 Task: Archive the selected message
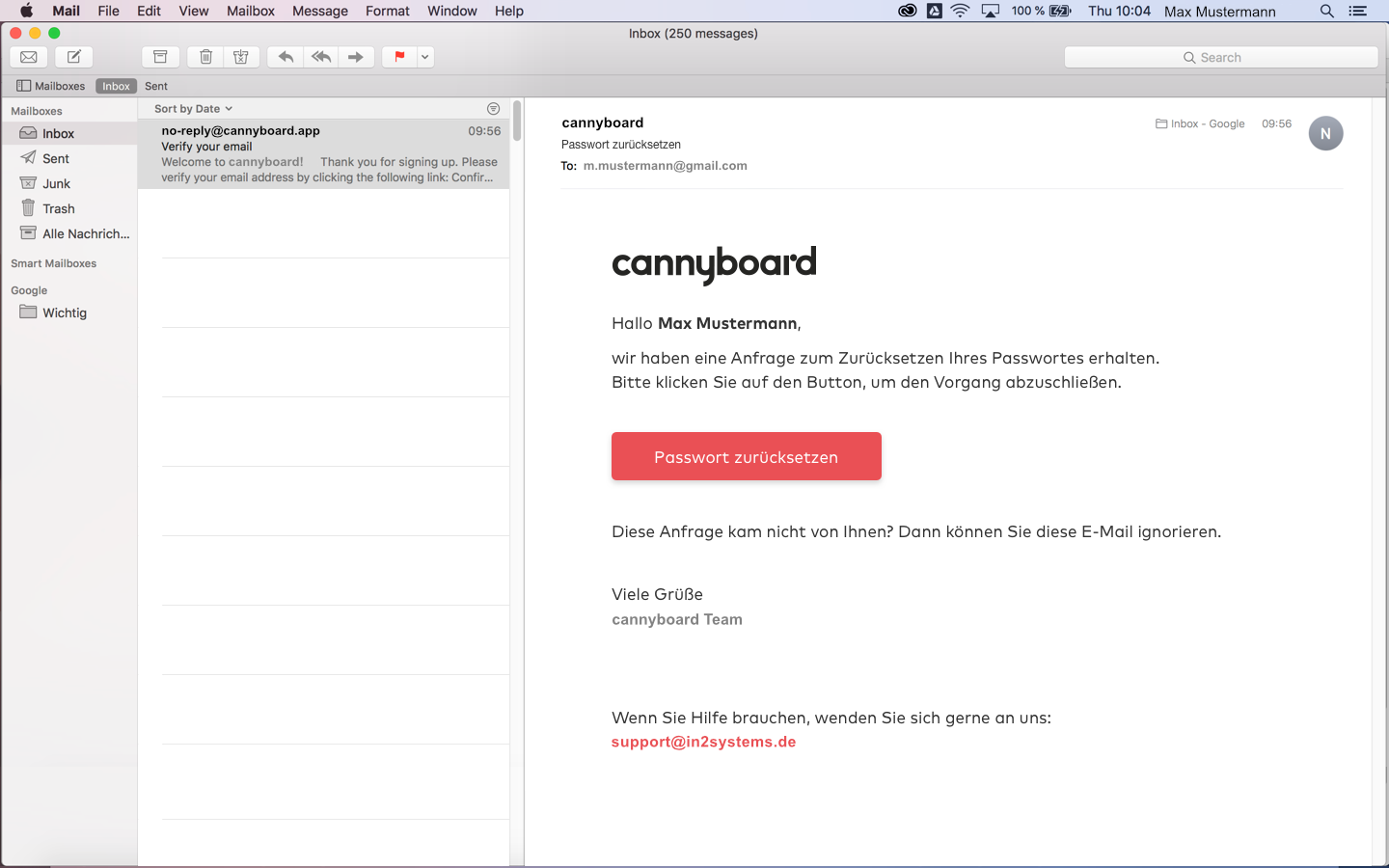coord(161,57)
